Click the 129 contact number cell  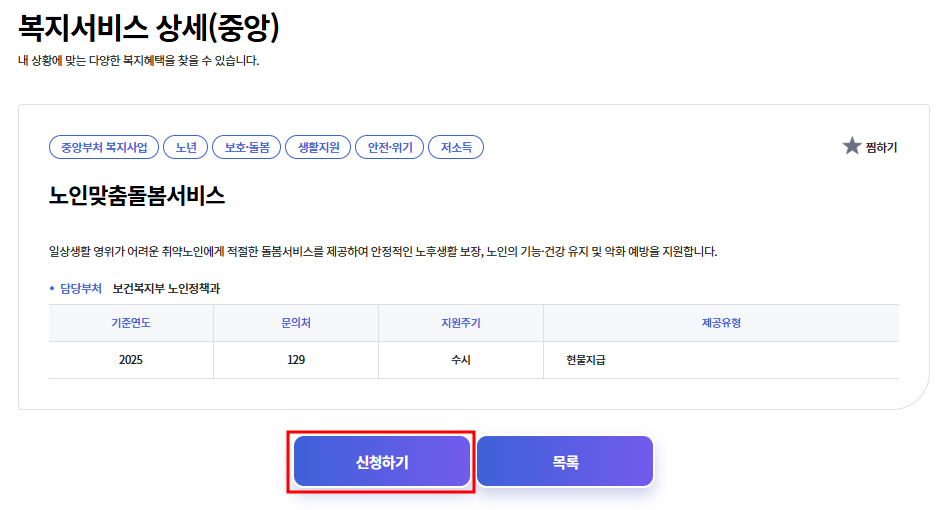296,360
